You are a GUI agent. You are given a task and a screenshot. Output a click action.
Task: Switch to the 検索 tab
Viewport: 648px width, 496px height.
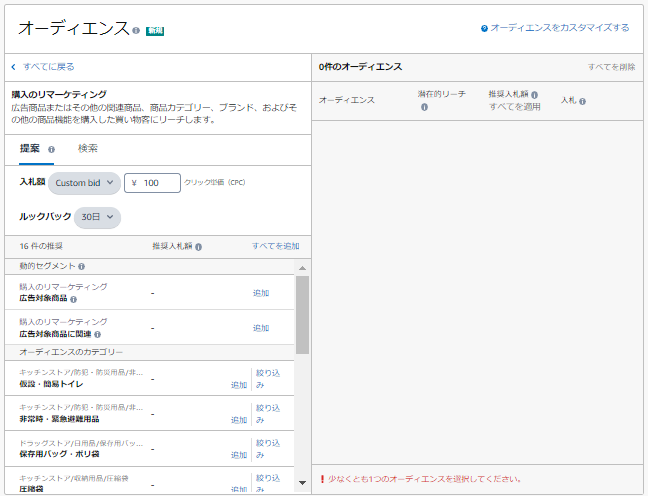(x=88, y=148)
